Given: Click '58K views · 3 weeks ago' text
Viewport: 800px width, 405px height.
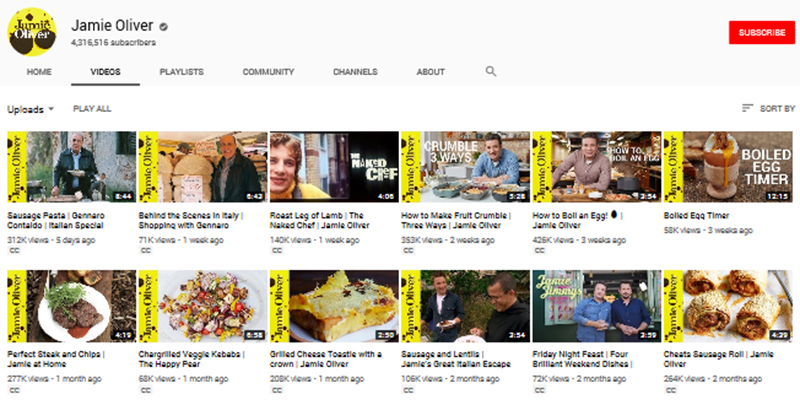Looking at the screenshot, I should tap(708, 230).
